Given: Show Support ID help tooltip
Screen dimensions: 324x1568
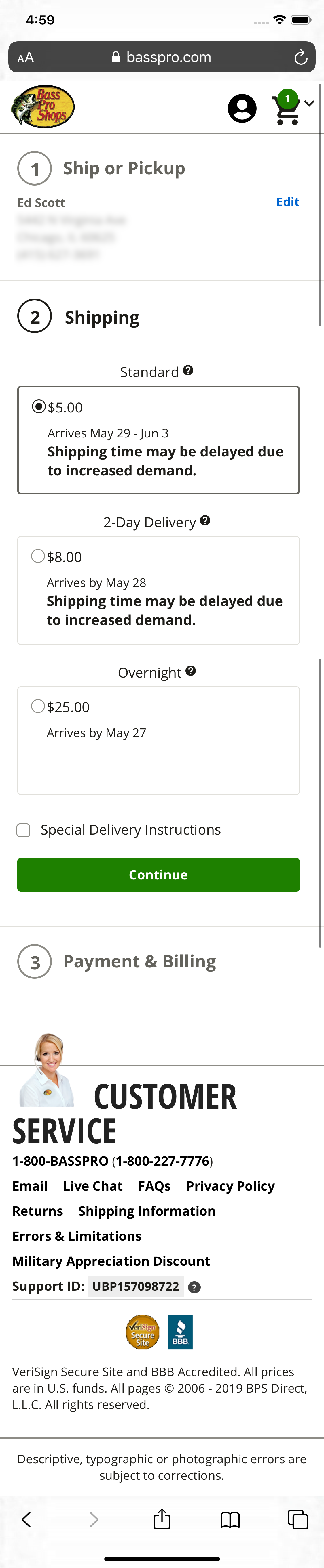Looking at the screenshot, I should click(194, 1287).
